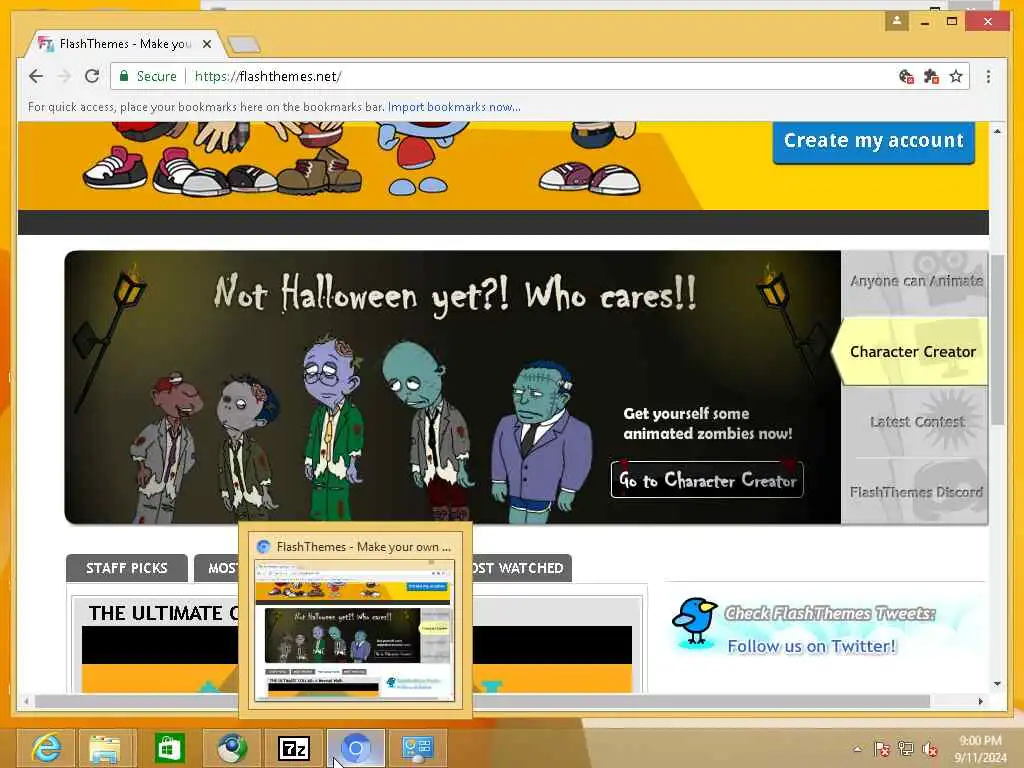Open File Explorer from the taskbar

(107, 748)
